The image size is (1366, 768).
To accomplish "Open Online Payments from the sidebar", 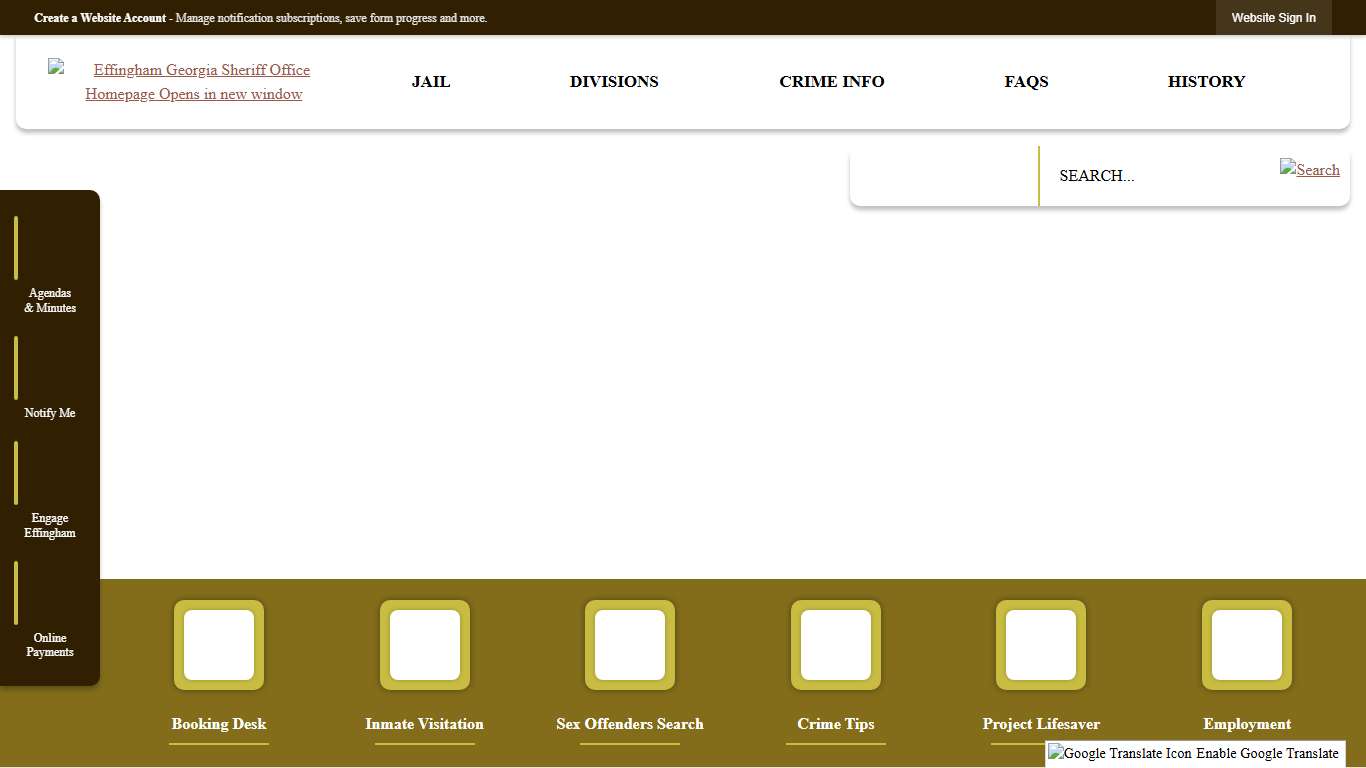I will (x=49, y=644).
